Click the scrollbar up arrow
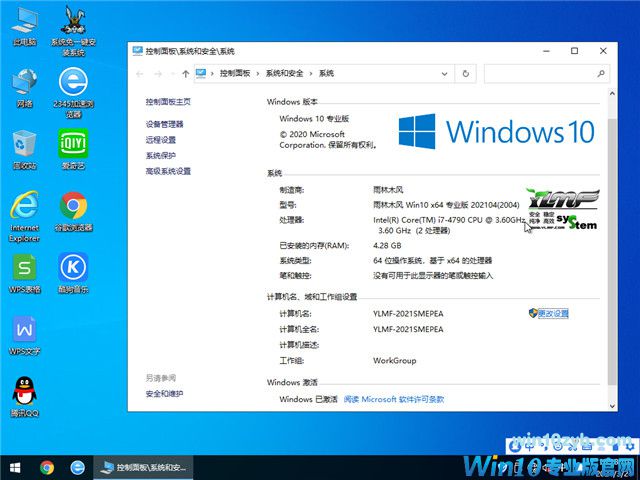This screenshot has width=640, height=480. click(612, 93)
